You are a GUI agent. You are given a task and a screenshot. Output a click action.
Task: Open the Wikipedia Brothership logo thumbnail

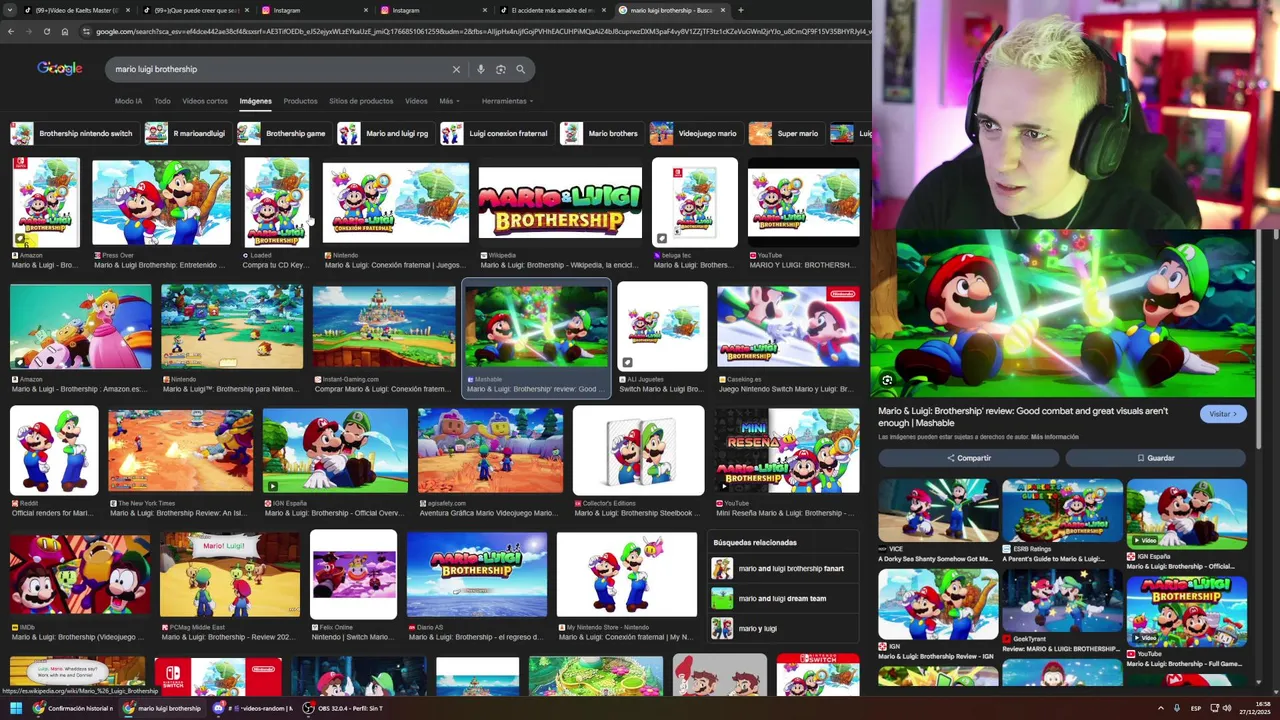[560, 203]
